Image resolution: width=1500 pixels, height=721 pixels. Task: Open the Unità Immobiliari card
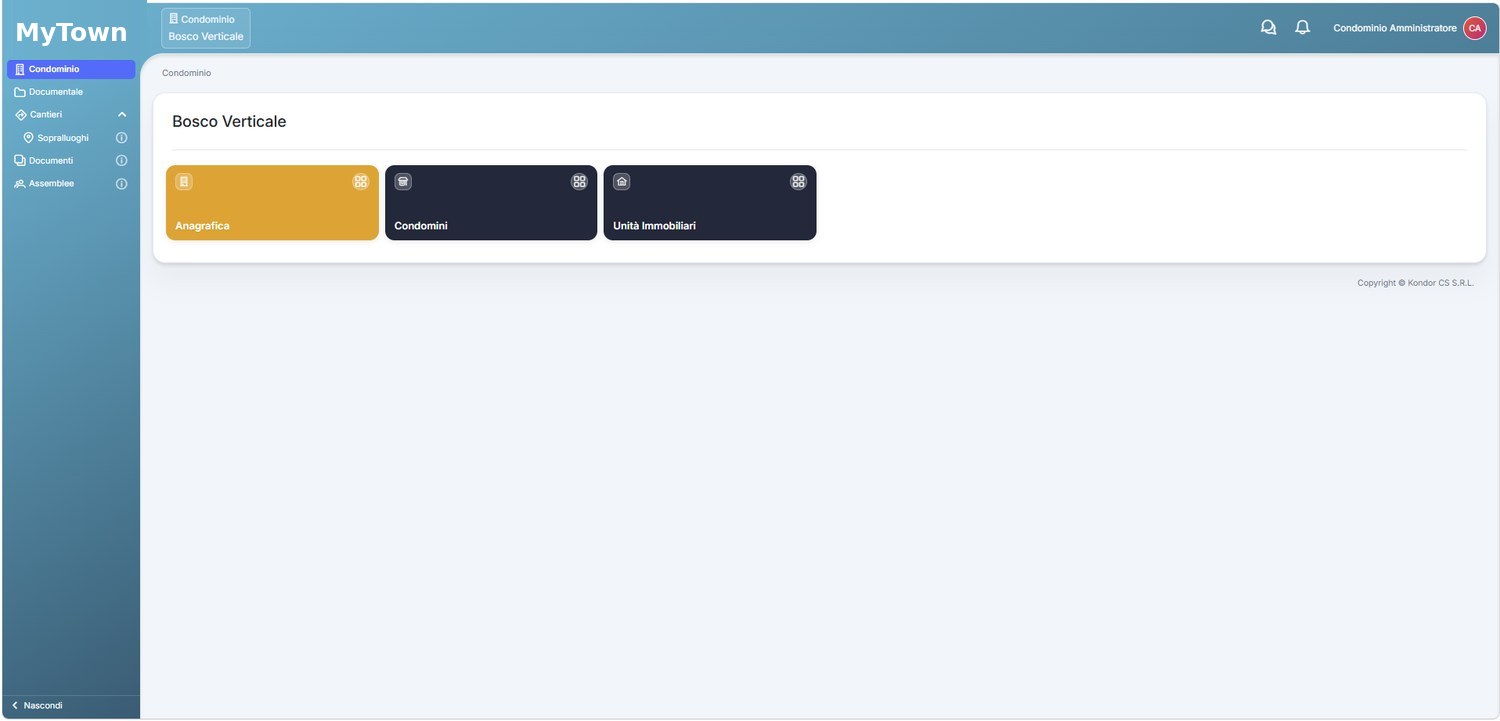point(710,203)
